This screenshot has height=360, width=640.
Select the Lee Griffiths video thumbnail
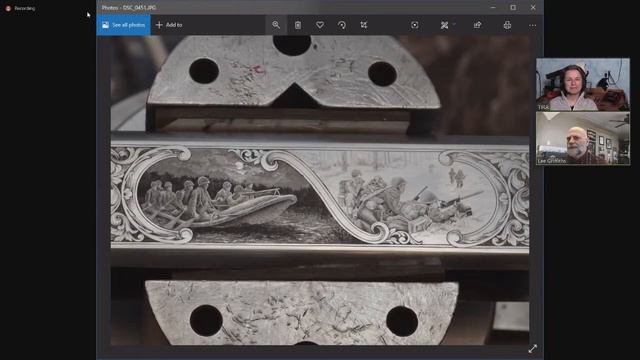583,138
